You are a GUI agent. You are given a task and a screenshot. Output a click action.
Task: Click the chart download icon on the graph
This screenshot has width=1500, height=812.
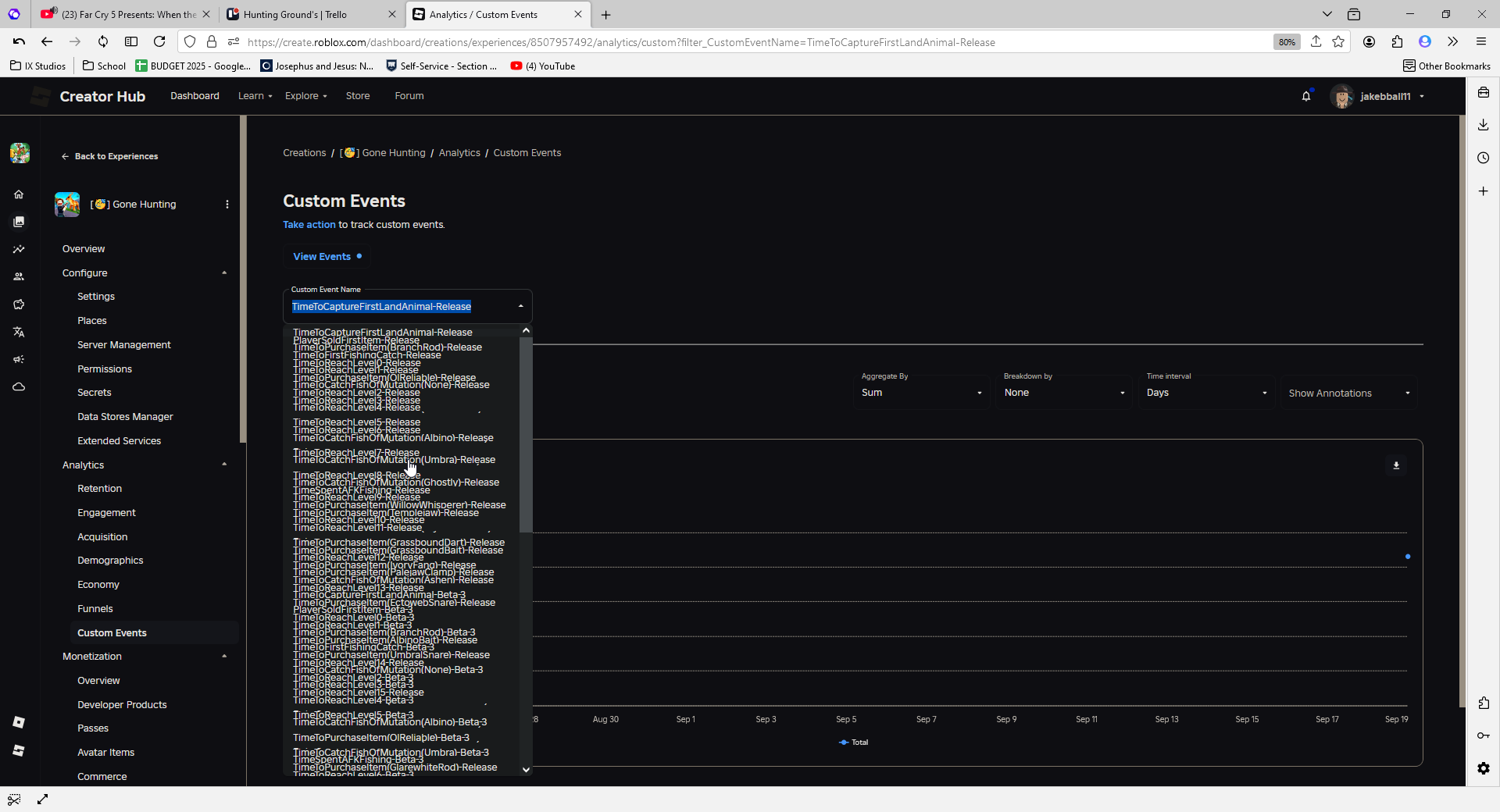[1395, 465]
